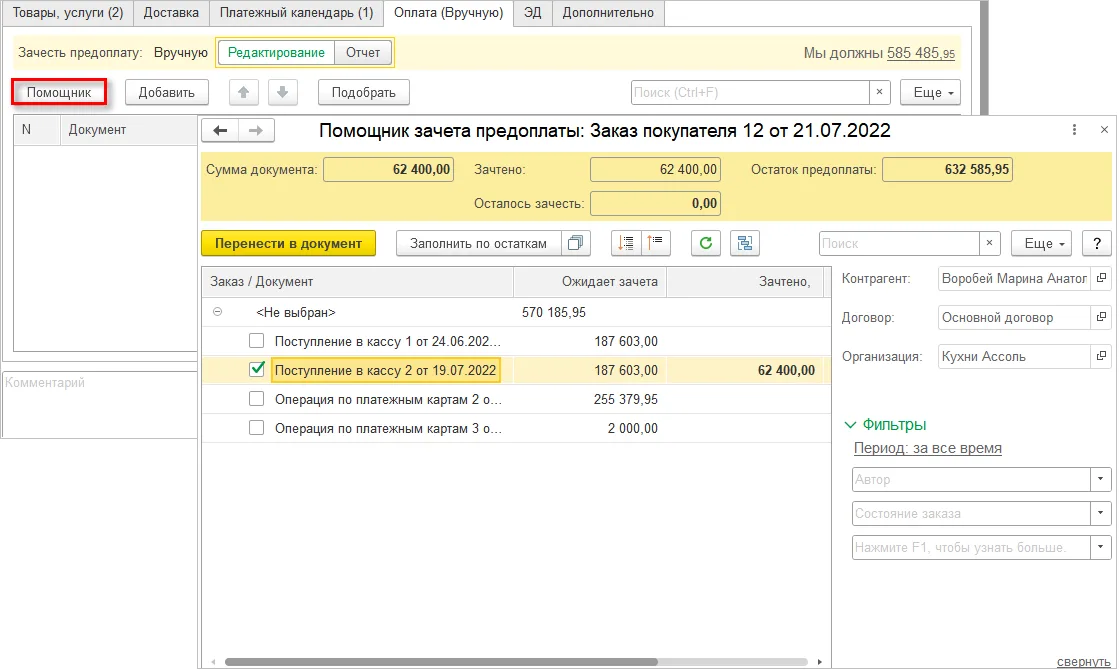Click the Заказ / Документ column header
This screenshot has height=670, width=1119.
point(358,282)
